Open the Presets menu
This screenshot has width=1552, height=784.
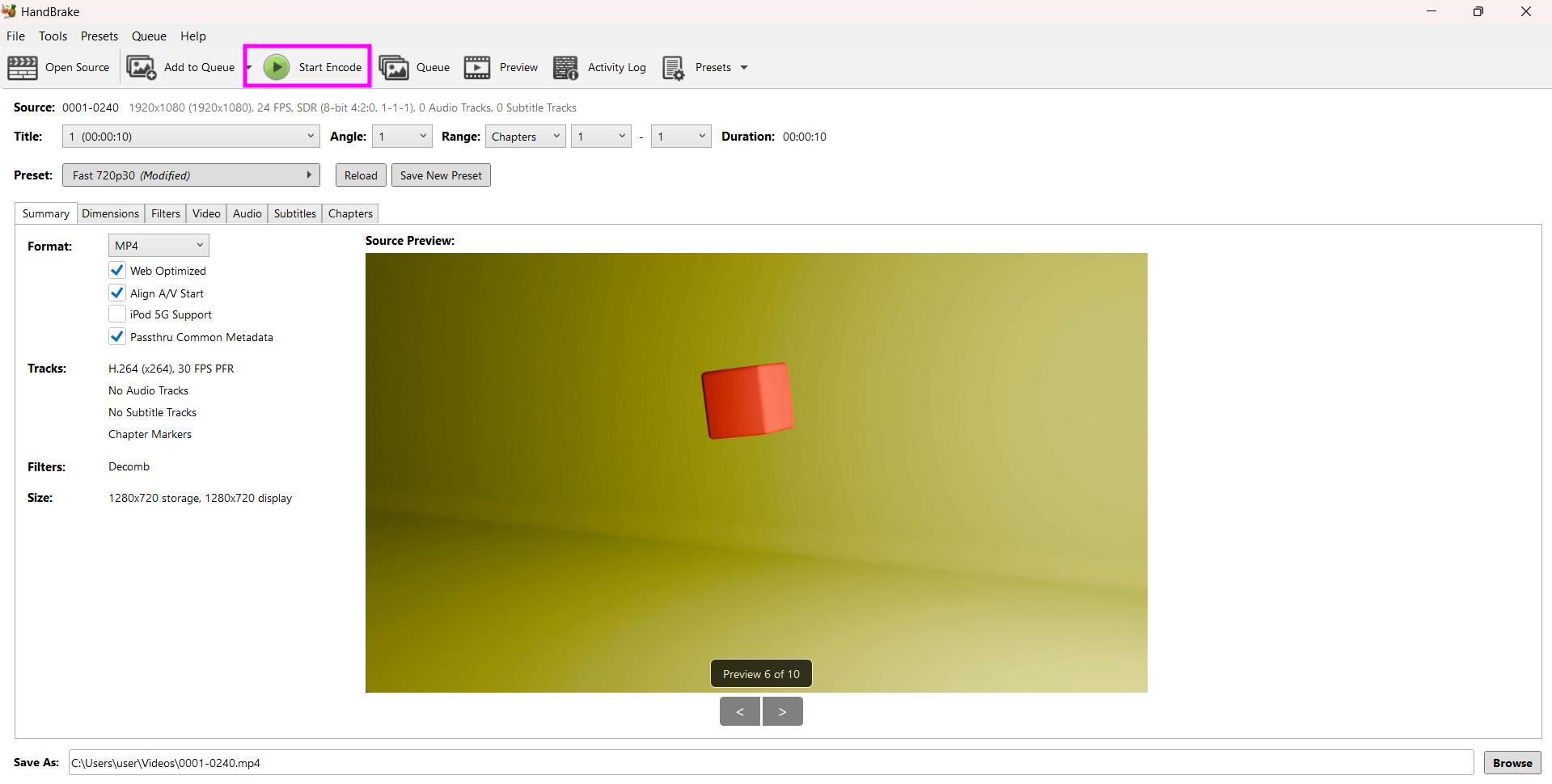(x=99, y=36)
